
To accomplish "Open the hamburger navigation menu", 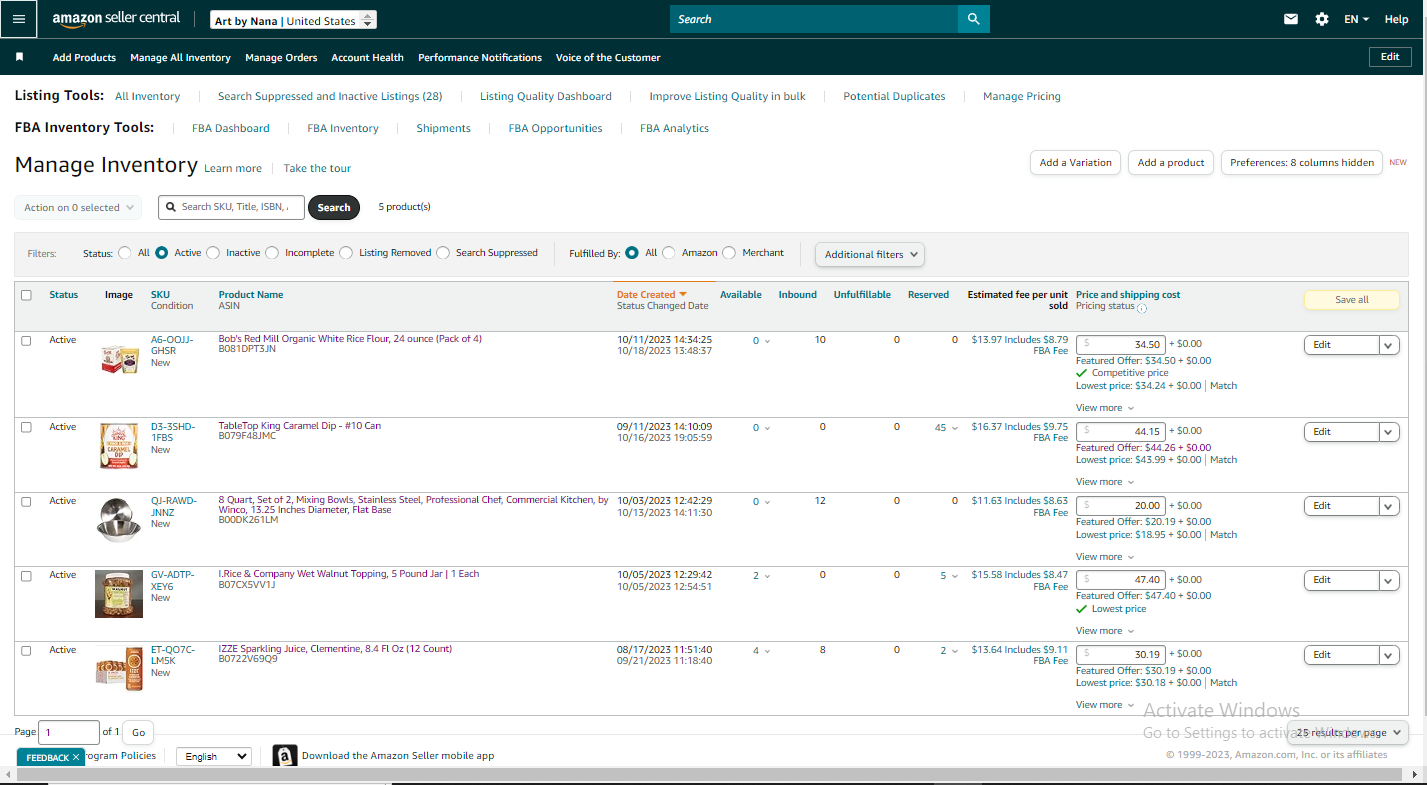I will (19, 19).
